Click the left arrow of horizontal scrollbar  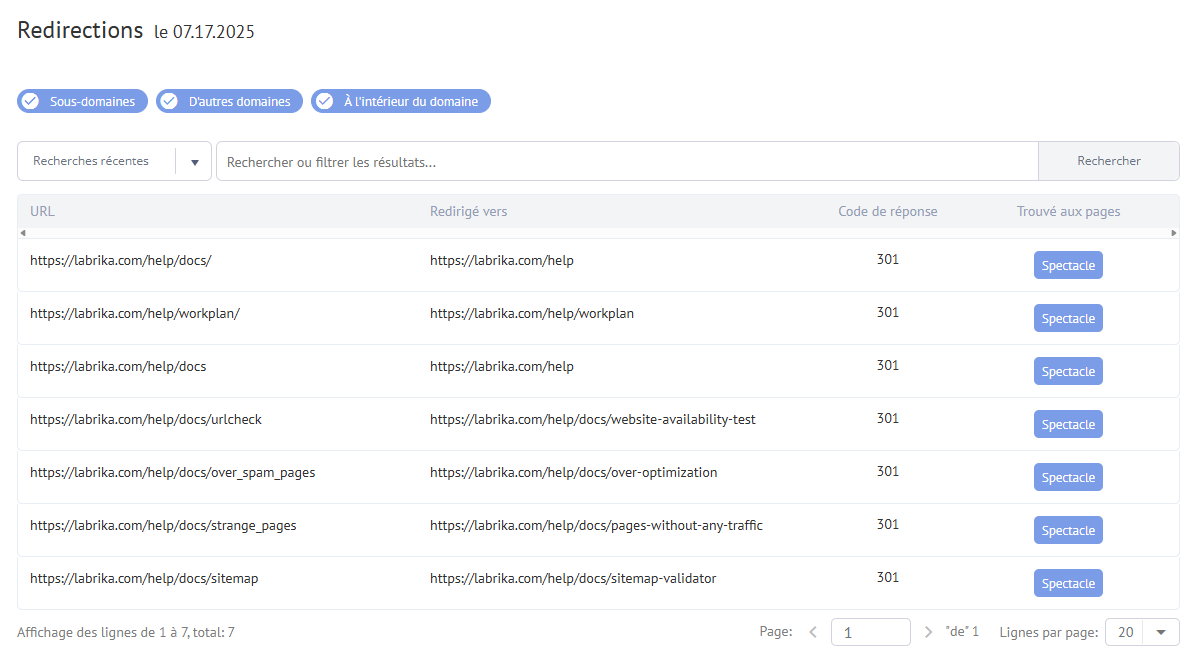[23, 233]
